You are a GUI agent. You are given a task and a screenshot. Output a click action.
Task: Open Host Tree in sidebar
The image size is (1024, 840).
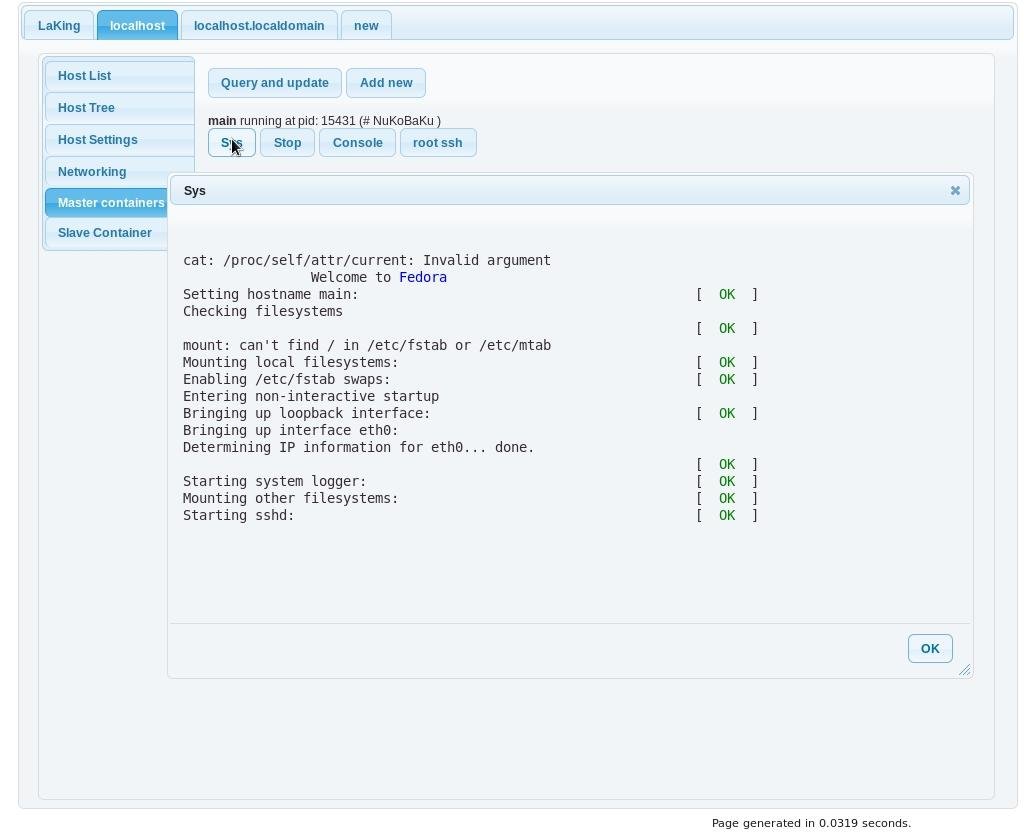120,108
